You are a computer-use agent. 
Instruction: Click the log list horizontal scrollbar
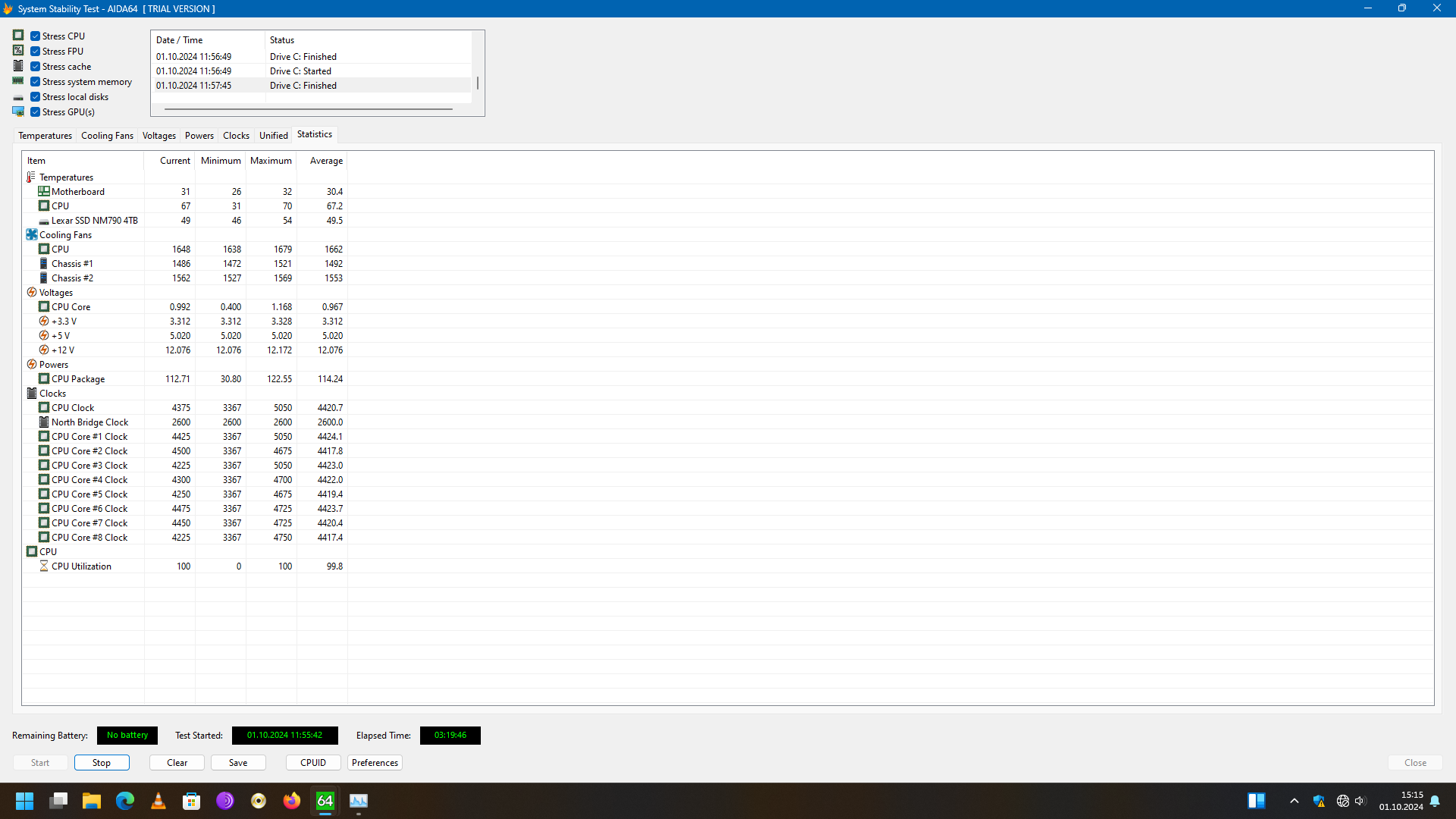[x=309, y=109]
